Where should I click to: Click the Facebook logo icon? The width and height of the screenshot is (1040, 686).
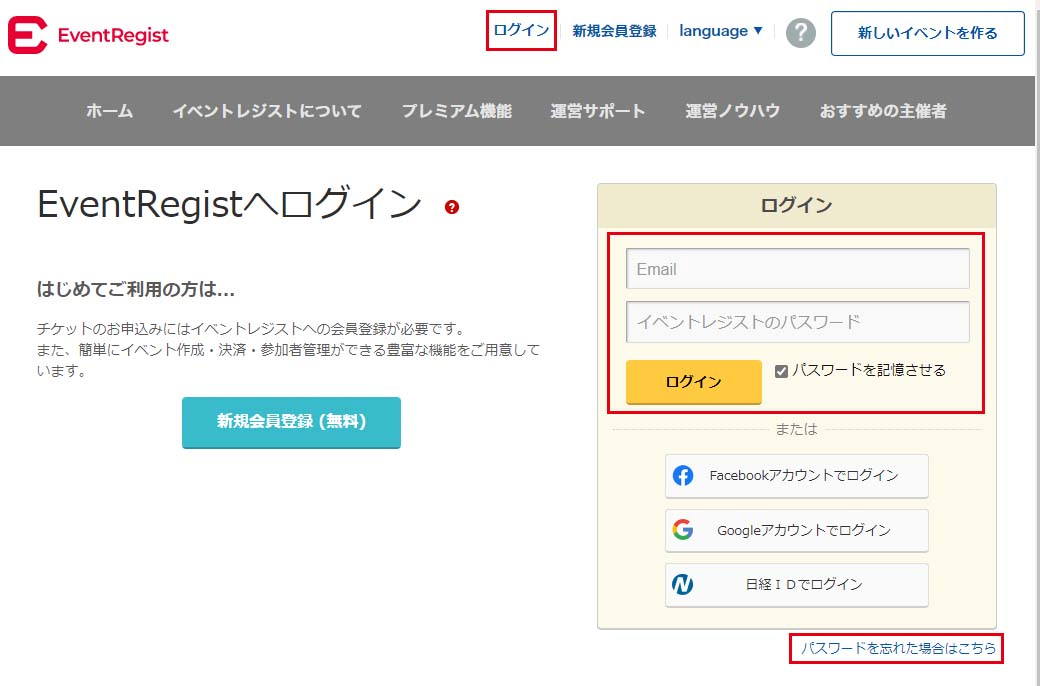tap(682, 476)
